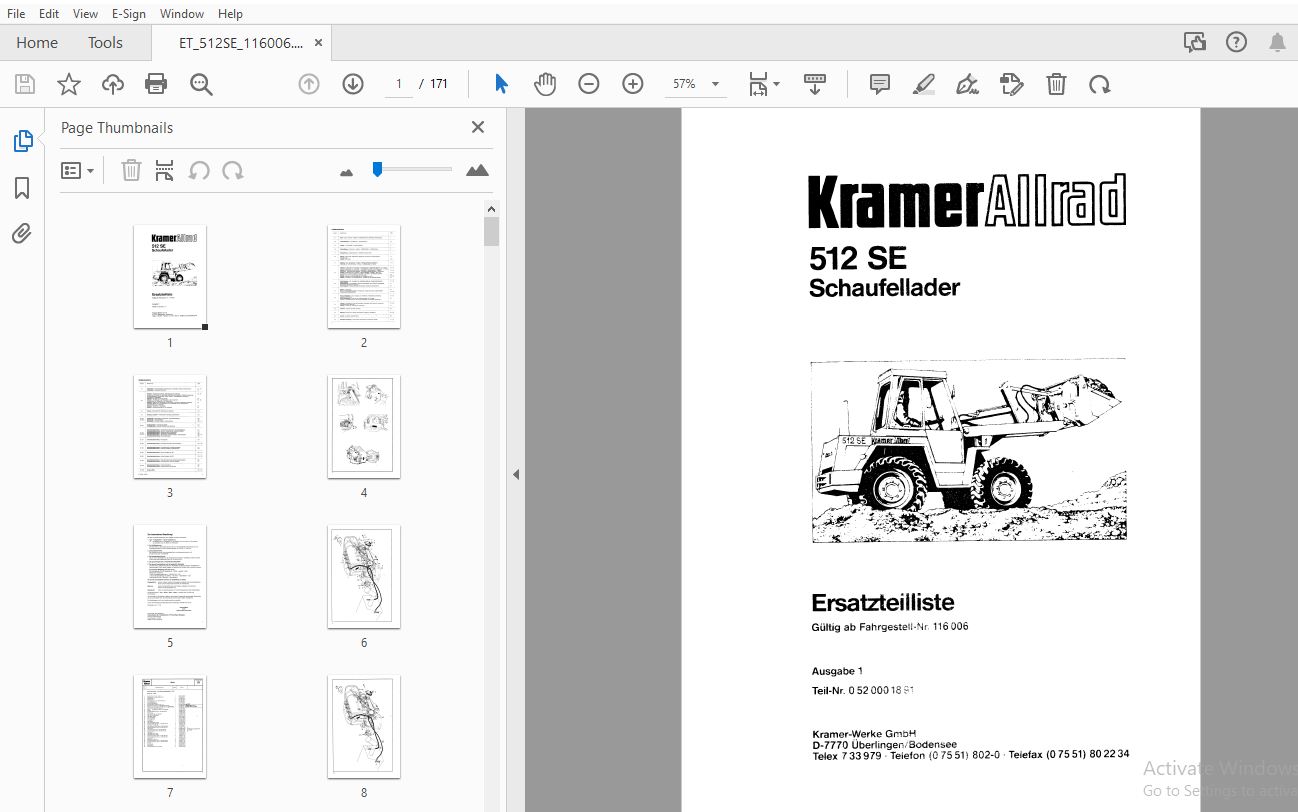Bookmark this file with the star icon

tap(69, 84)
